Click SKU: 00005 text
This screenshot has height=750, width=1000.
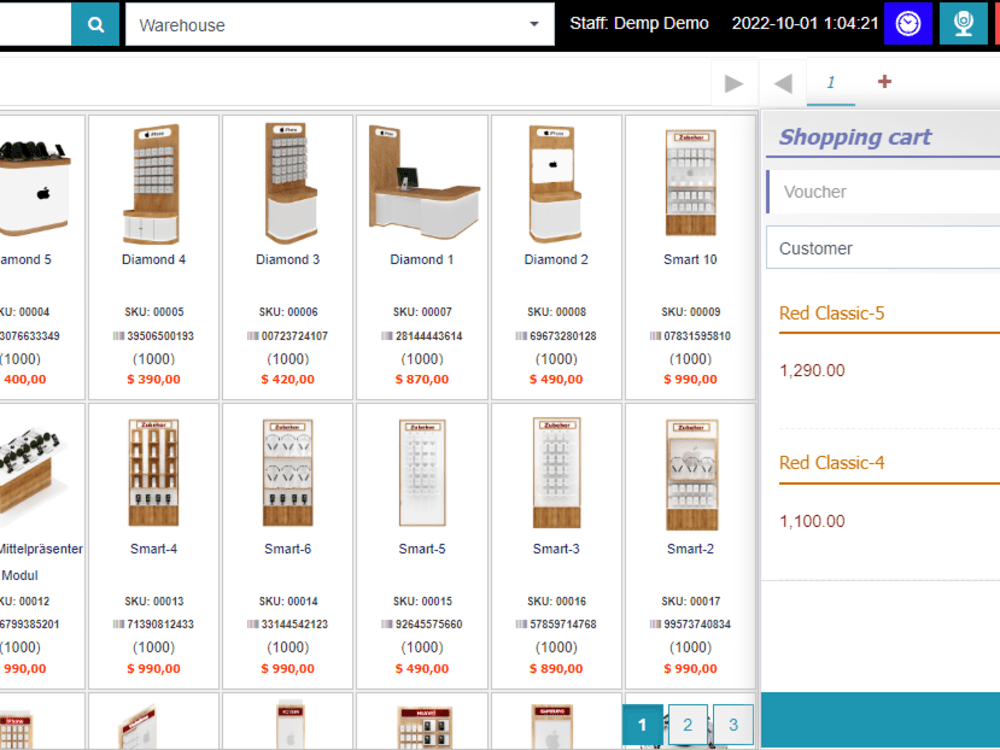tap(154, 312)
